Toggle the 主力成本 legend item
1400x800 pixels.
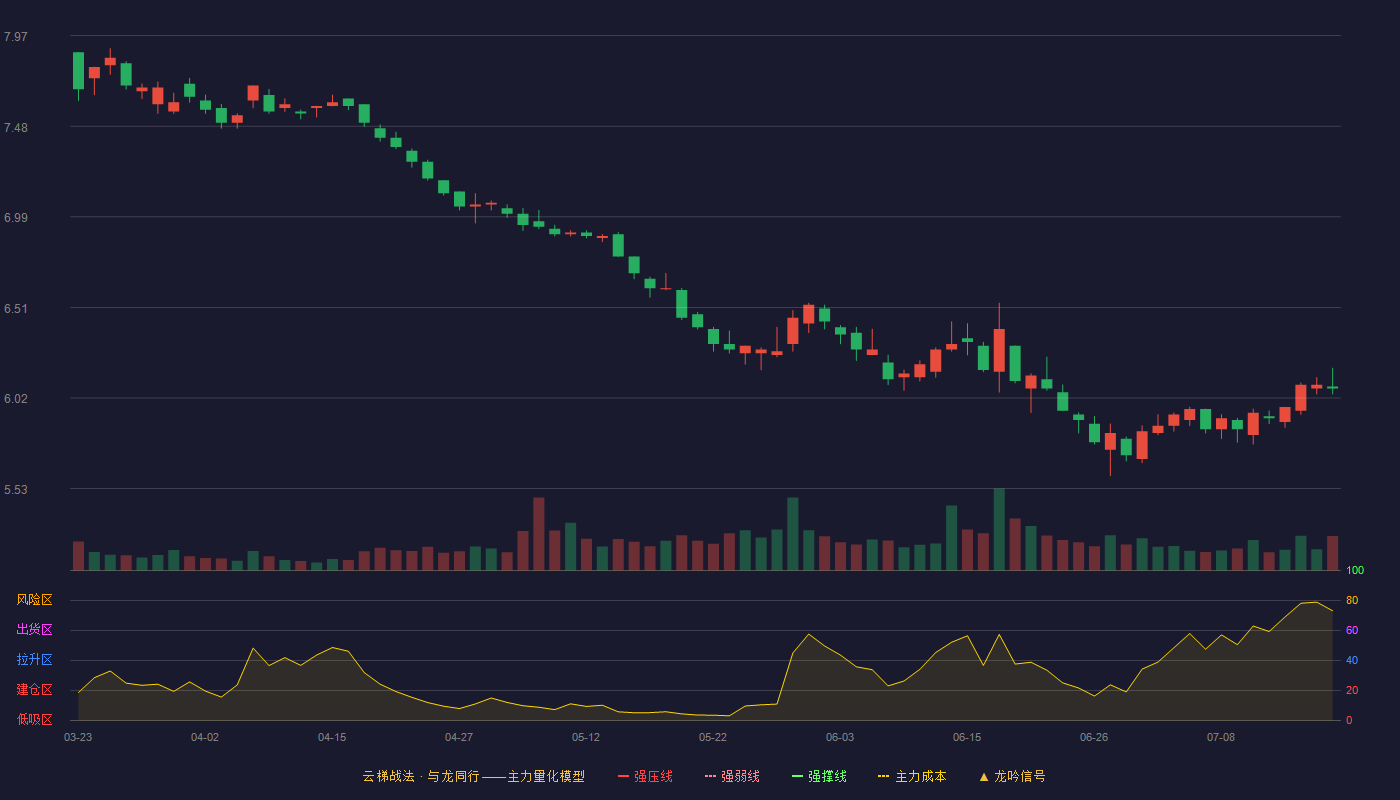coord(912,776)
